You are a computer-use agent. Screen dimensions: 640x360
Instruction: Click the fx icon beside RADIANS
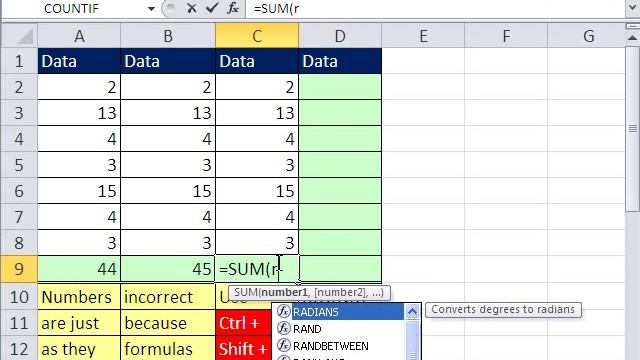[x=283, y=311]
